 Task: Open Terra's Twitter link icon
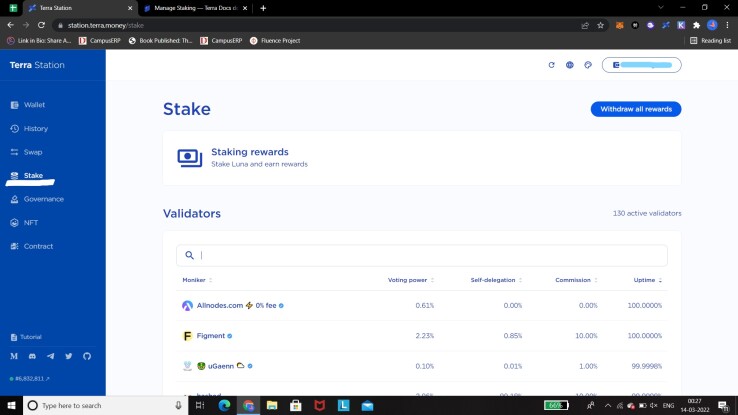[x=69, y=356]
